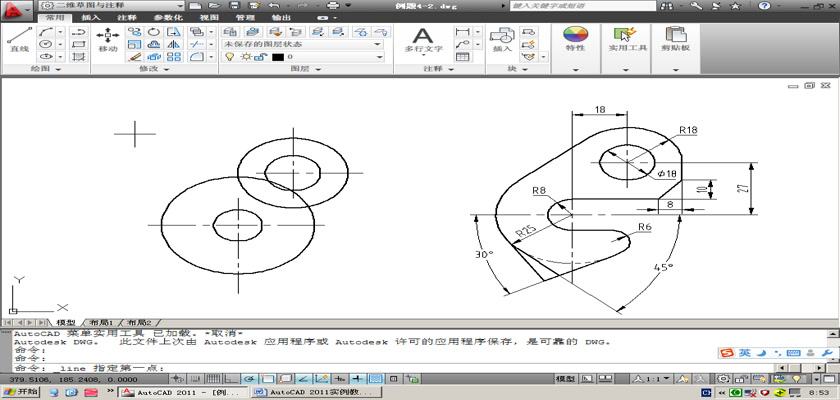Click the 模型 button in status bar
The height and width of the screenshot is (400, 840).
[x=566, y=379]
